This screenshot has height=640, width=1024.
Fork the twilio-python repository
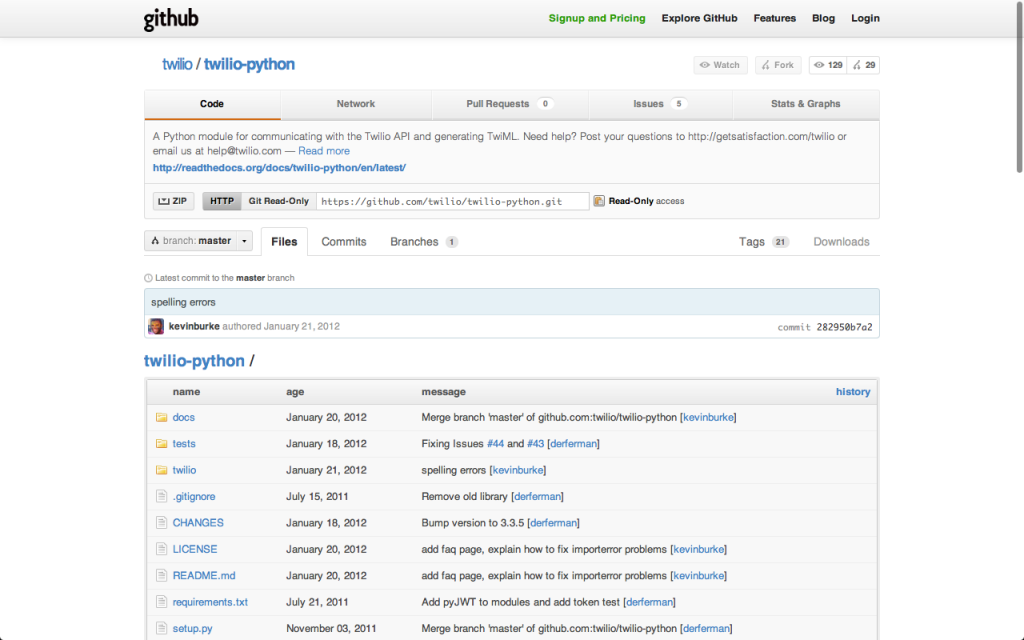click(778, 65)
